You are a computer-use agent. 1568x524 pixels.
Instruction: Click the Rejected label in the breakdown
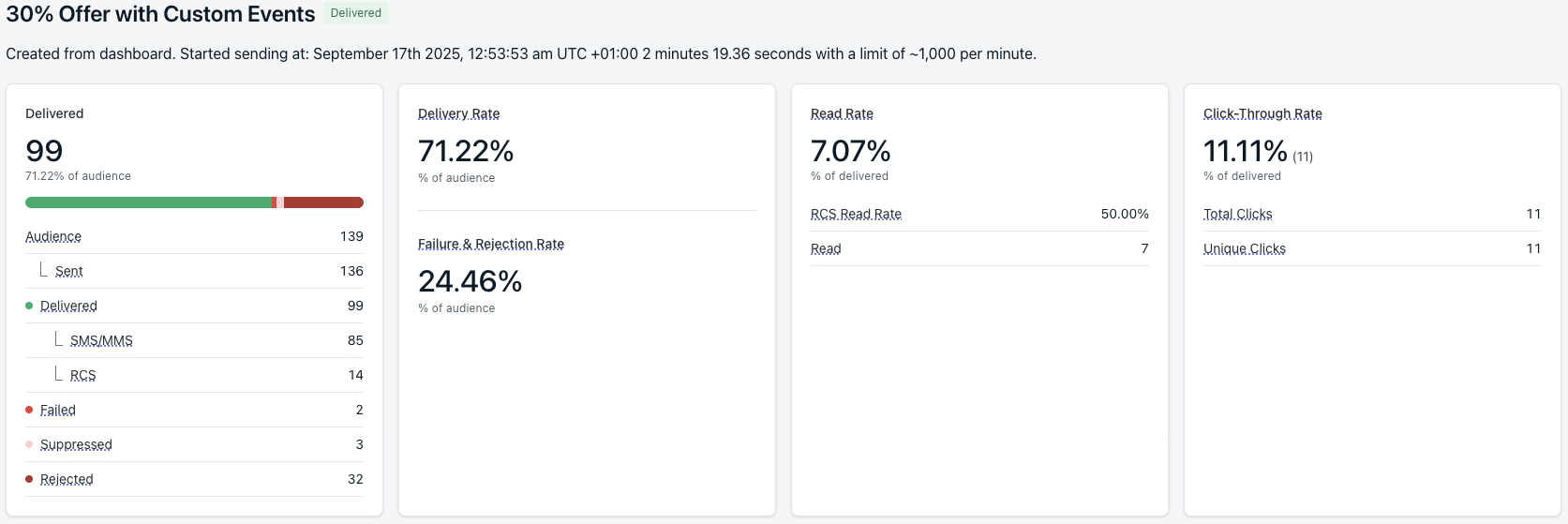point(67,479)
